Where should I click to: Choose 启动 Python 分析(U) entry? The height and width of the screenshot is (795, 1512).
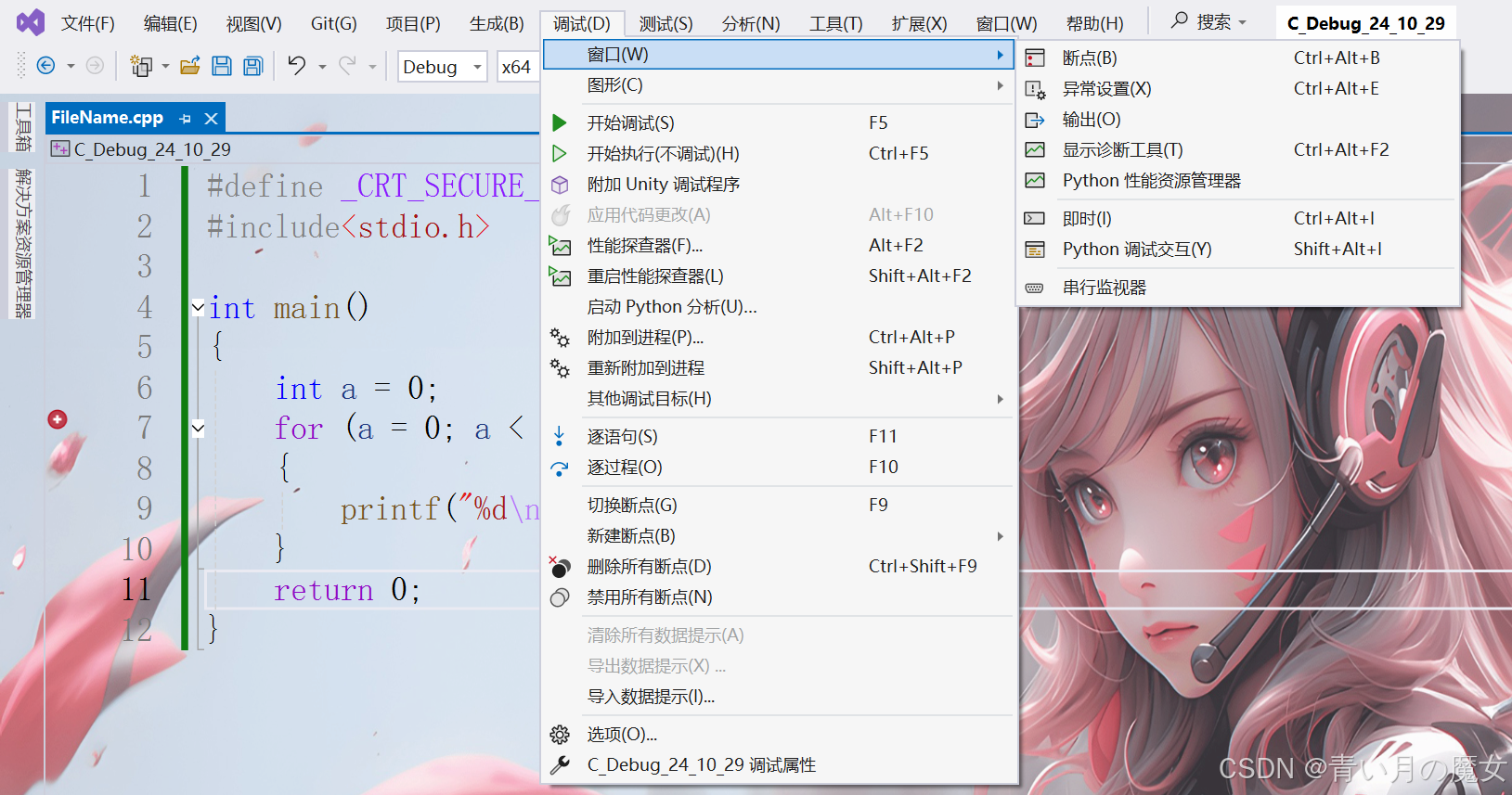coord(778,307)
